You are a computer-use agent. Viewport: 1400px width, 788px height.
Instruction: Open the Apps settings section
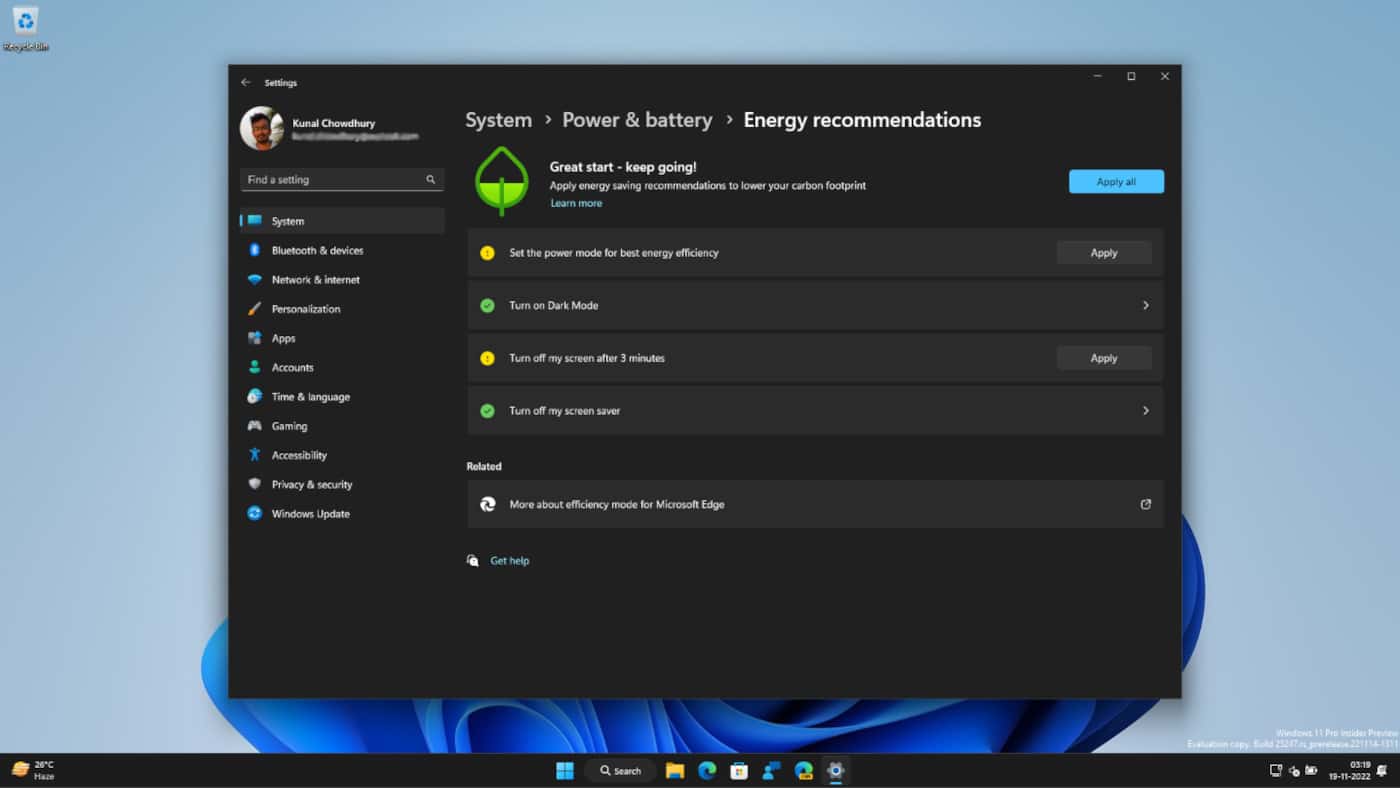pos(342,338)
